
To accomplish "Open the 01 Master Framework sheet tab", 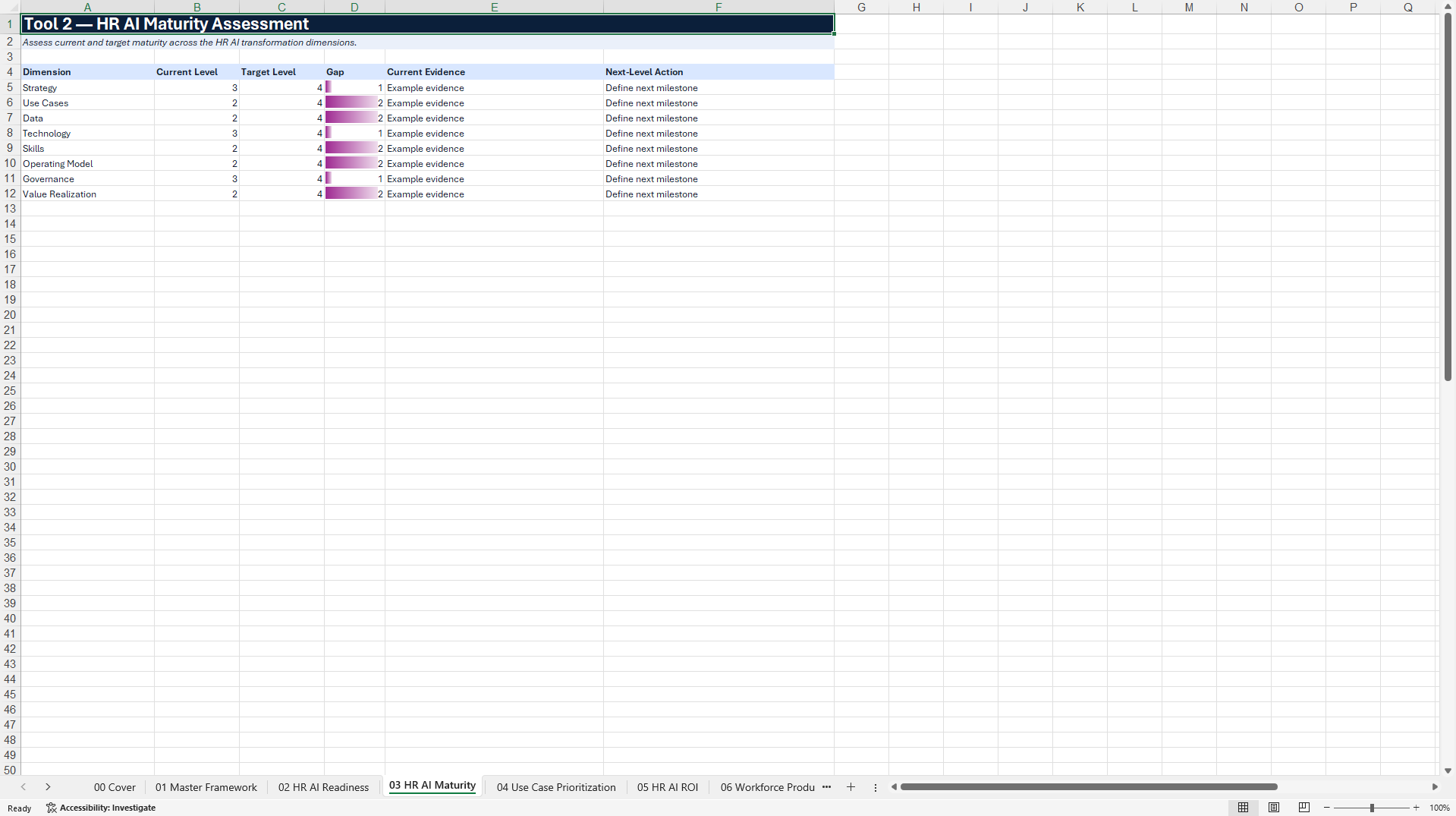I will point(206,787).
